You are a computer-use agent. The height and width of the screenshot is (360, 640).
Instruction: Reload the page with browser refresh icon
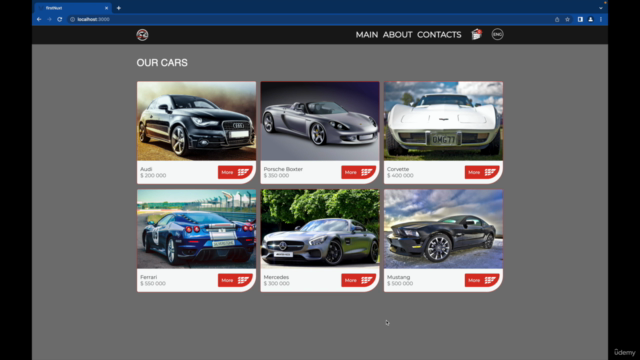(60, 19)
